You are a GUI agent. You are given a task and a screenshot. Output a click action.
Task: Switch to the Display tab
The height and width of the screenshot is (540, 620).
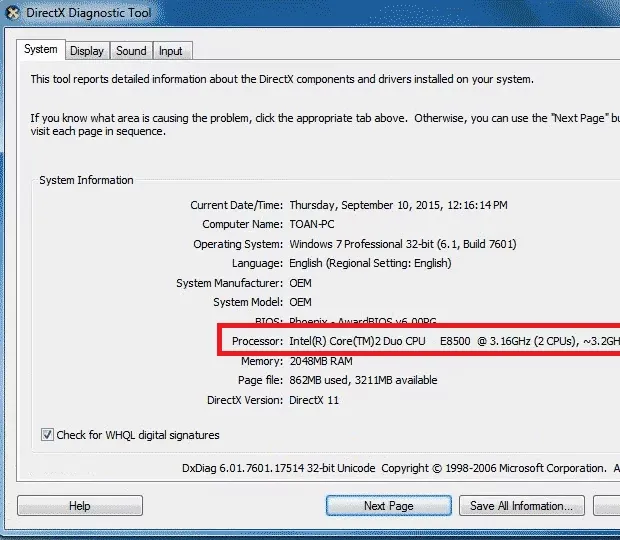click(87, 51)
